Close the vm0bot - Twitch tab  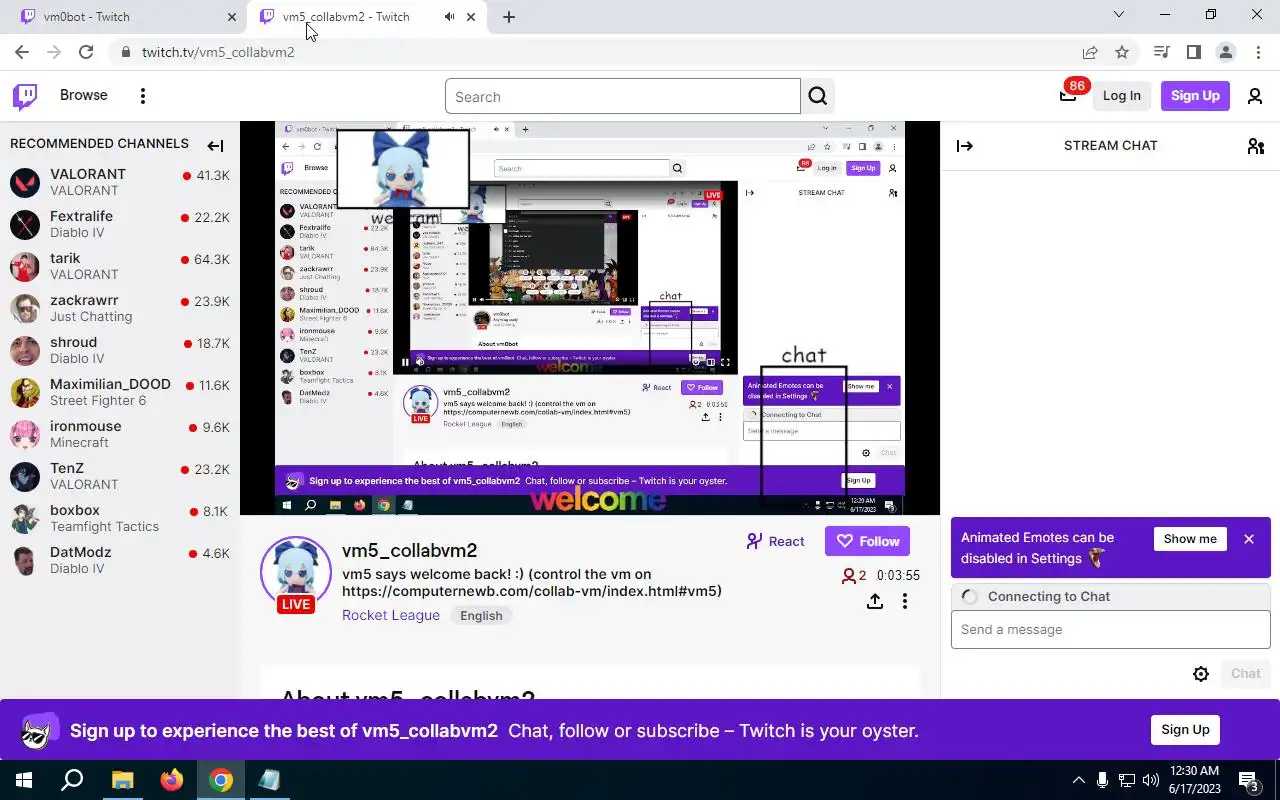pyautogui.click(x=232, y=17)
